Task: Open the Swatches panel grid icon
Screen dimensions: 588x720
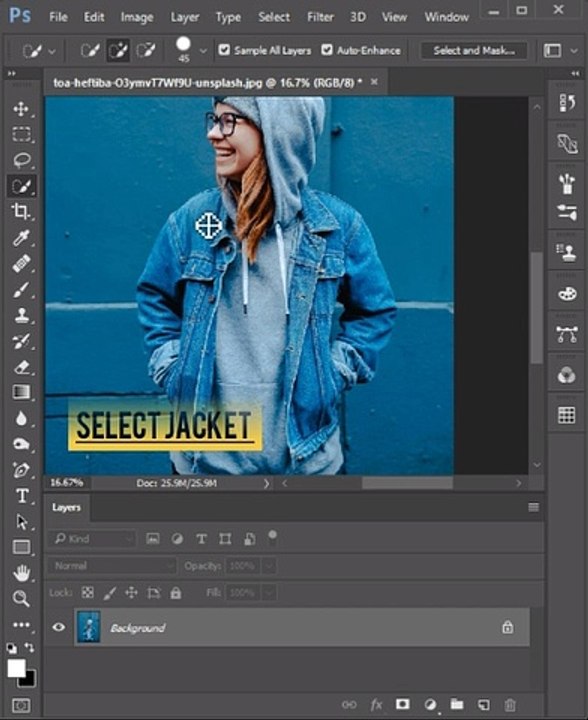Action: point(566,415)
